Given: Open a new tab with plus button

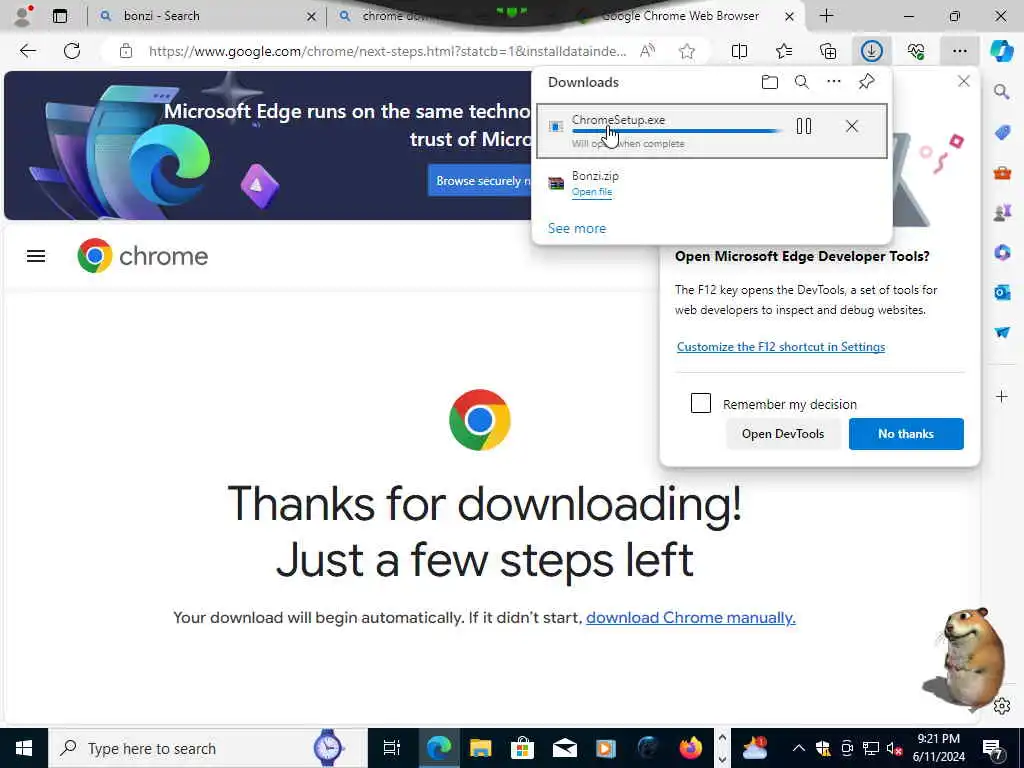Looking at the screenshot, I should coord(826,16).
